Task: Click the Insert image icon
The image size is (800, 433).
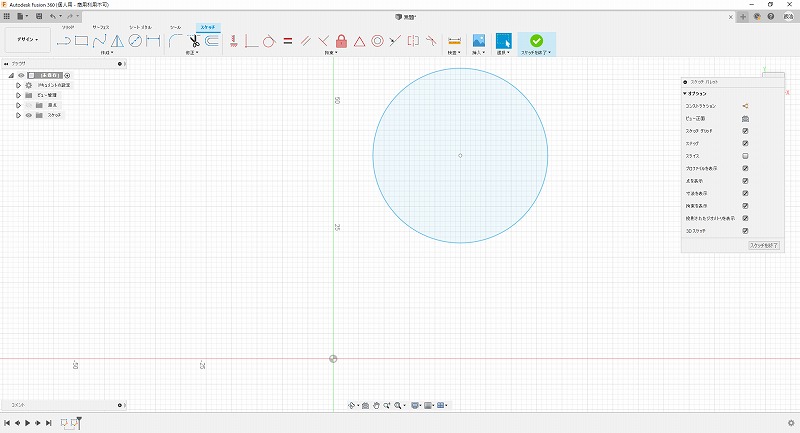Action: pos(479,41)
